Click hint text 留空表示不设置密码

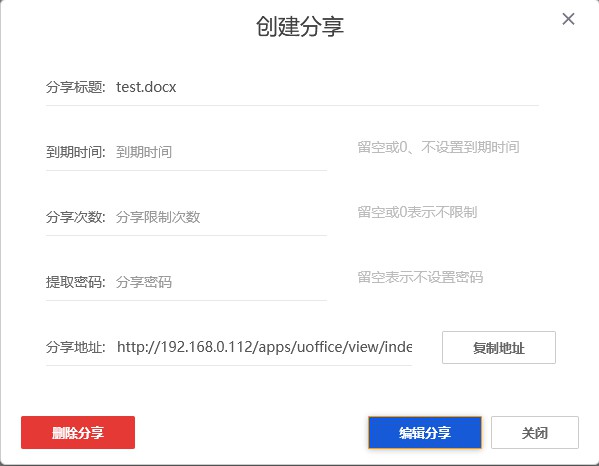(x=420, y=277)
